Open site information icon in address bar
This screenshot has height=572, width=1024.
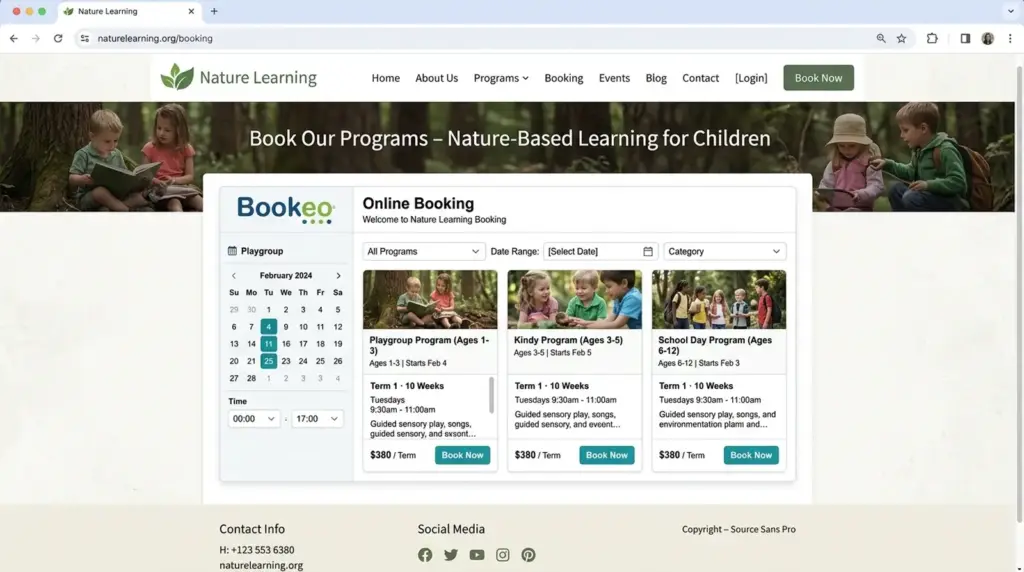(x=85, y=39)
